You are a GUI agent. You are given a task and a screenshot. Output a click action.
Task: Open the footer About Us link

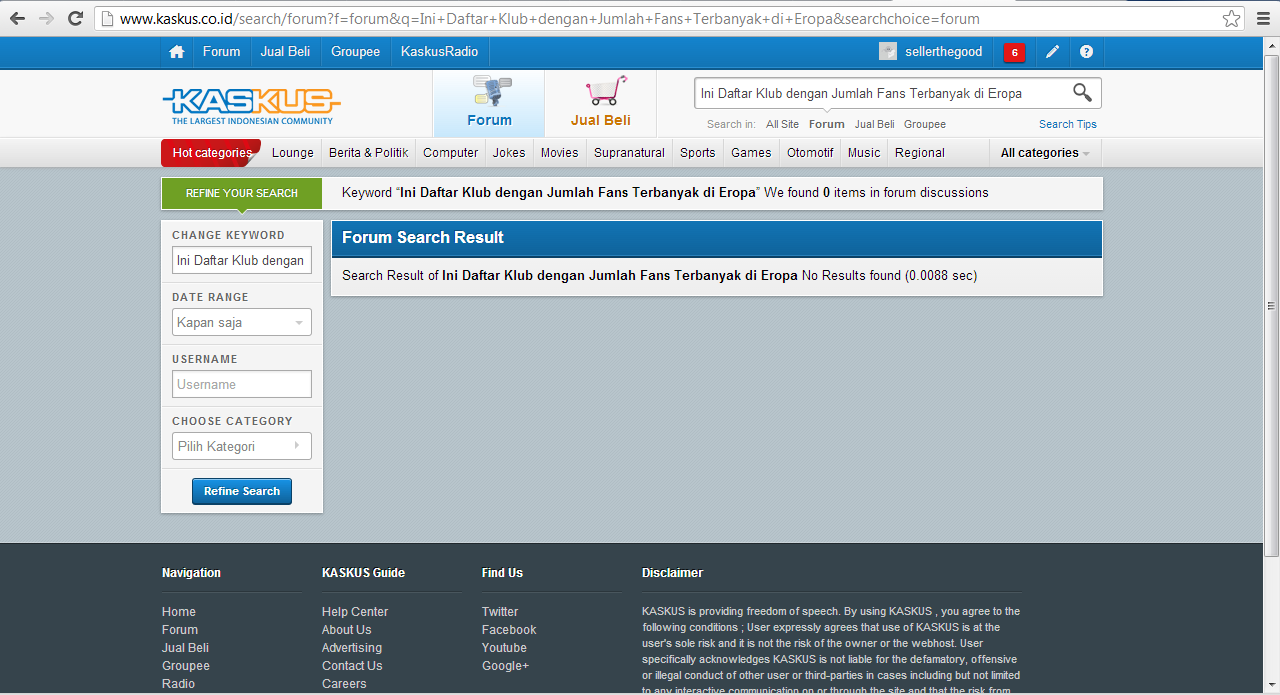tap(347, 630)
